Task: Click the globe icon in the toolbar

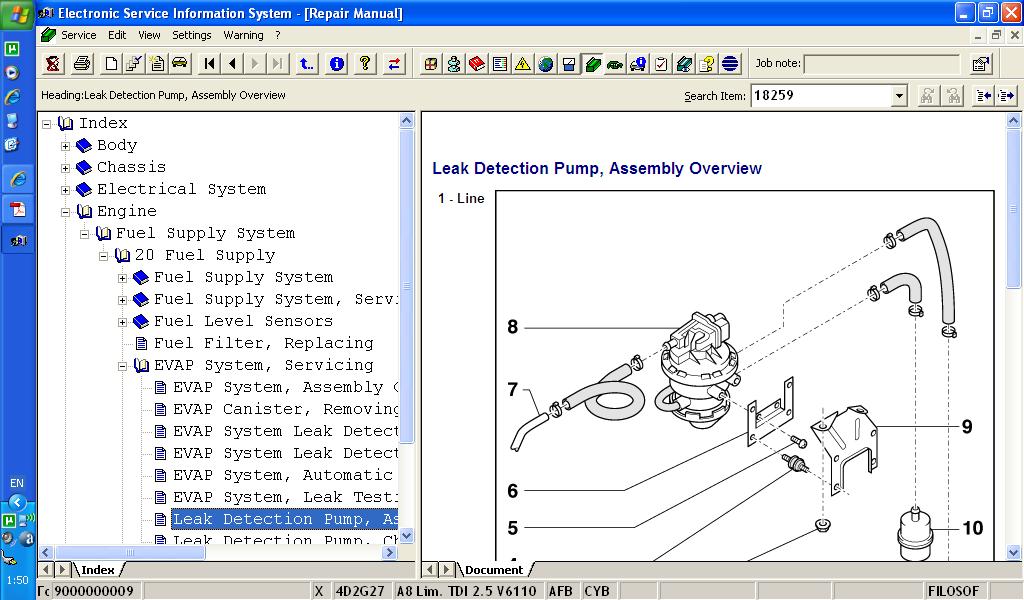Action: (x=546, y=64)
